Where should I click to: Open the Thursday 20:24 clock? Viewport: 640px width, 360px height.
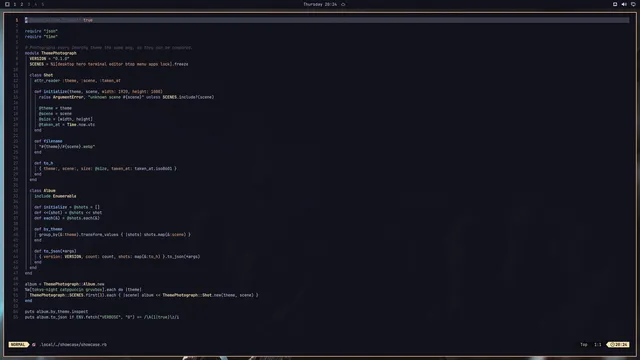(x=320, y=4)
